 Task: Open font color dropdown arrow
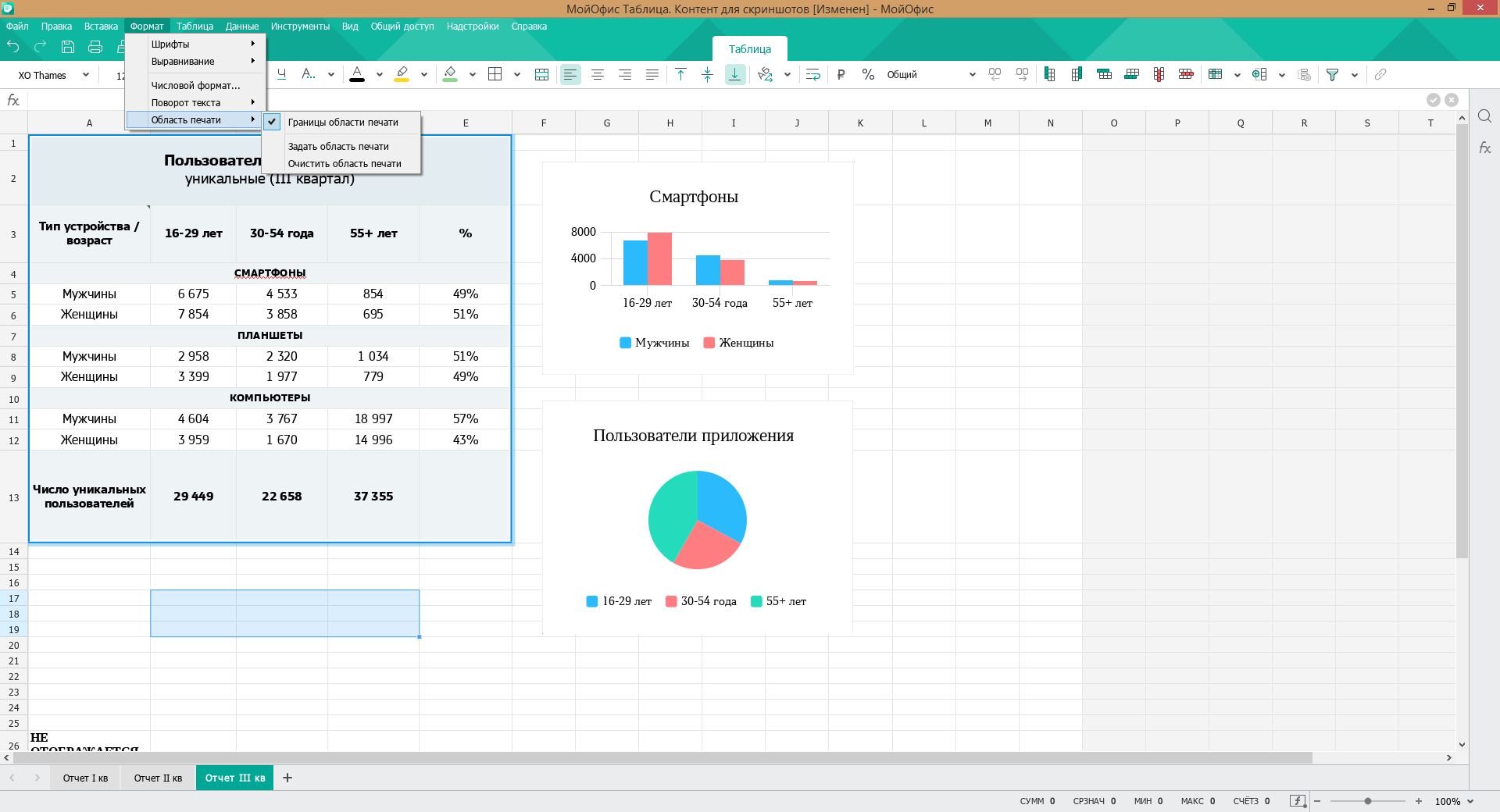pos(379,75)
